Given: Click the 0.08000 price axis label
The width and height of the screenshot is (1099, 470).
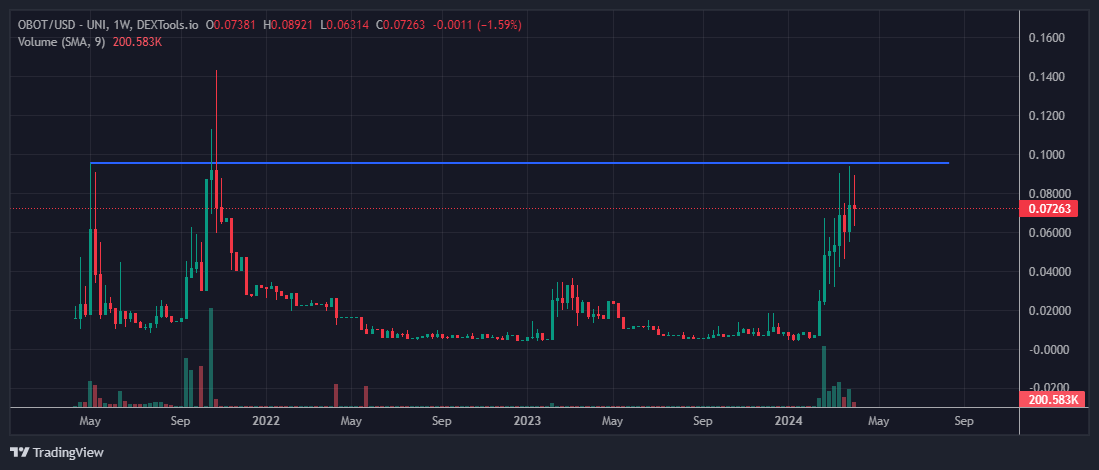Looking at the screenshot, I should tap(1050, 193).
